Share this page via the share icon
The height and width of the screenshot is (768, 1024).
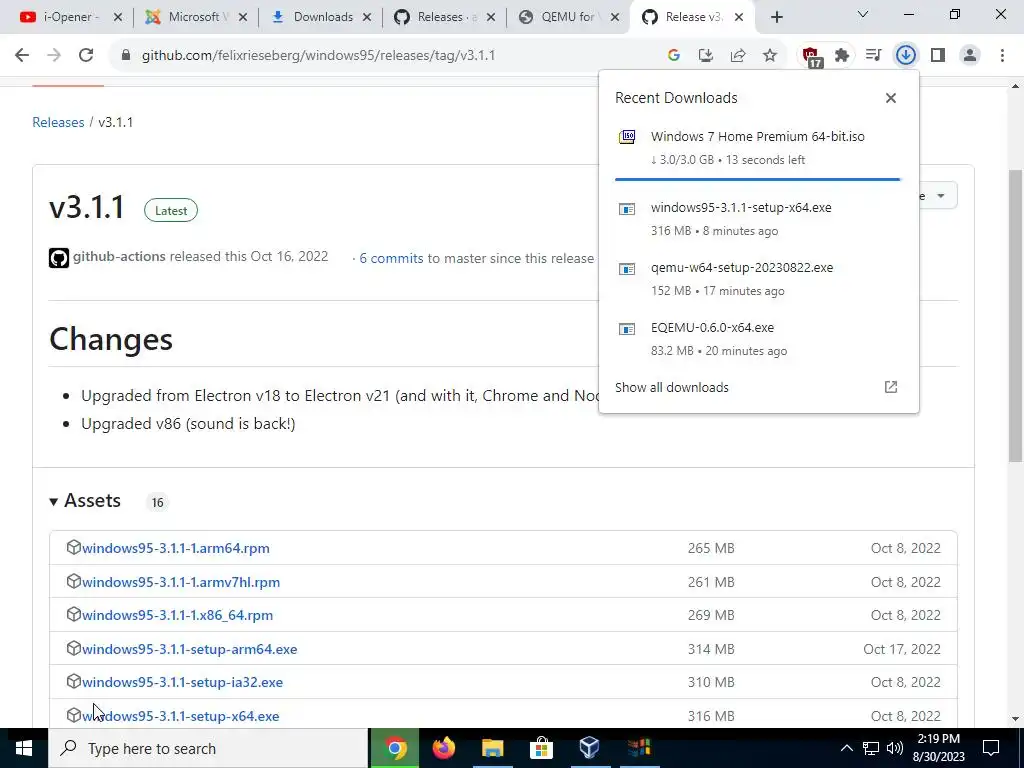(738, 56)
